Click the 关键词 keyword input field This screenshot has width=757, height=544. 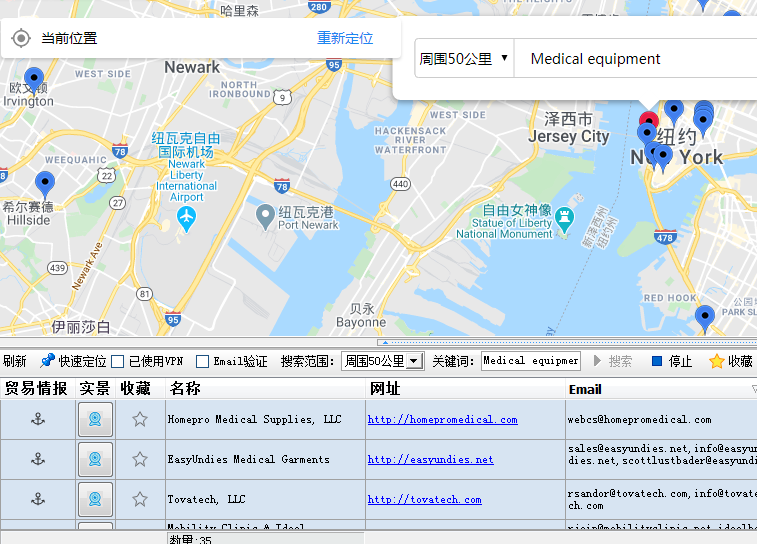[x=531, y=361]
